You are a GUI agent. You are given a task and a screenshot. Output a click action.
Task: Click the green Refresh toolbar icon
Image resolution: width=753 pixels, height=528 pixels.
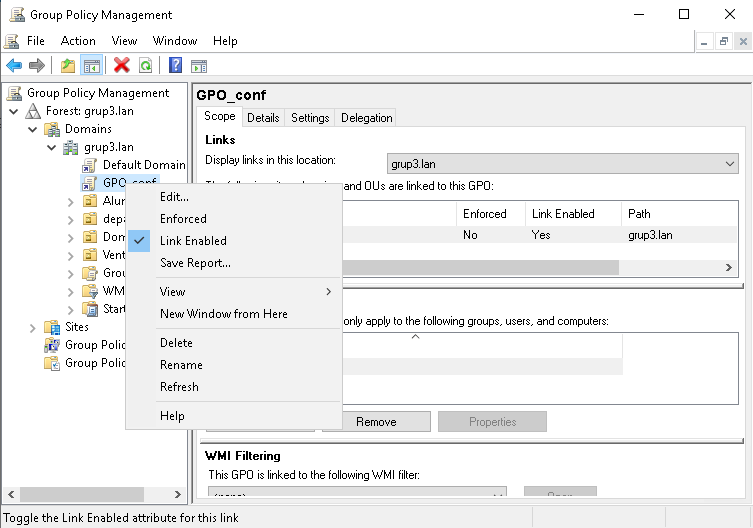click(145, 66)
